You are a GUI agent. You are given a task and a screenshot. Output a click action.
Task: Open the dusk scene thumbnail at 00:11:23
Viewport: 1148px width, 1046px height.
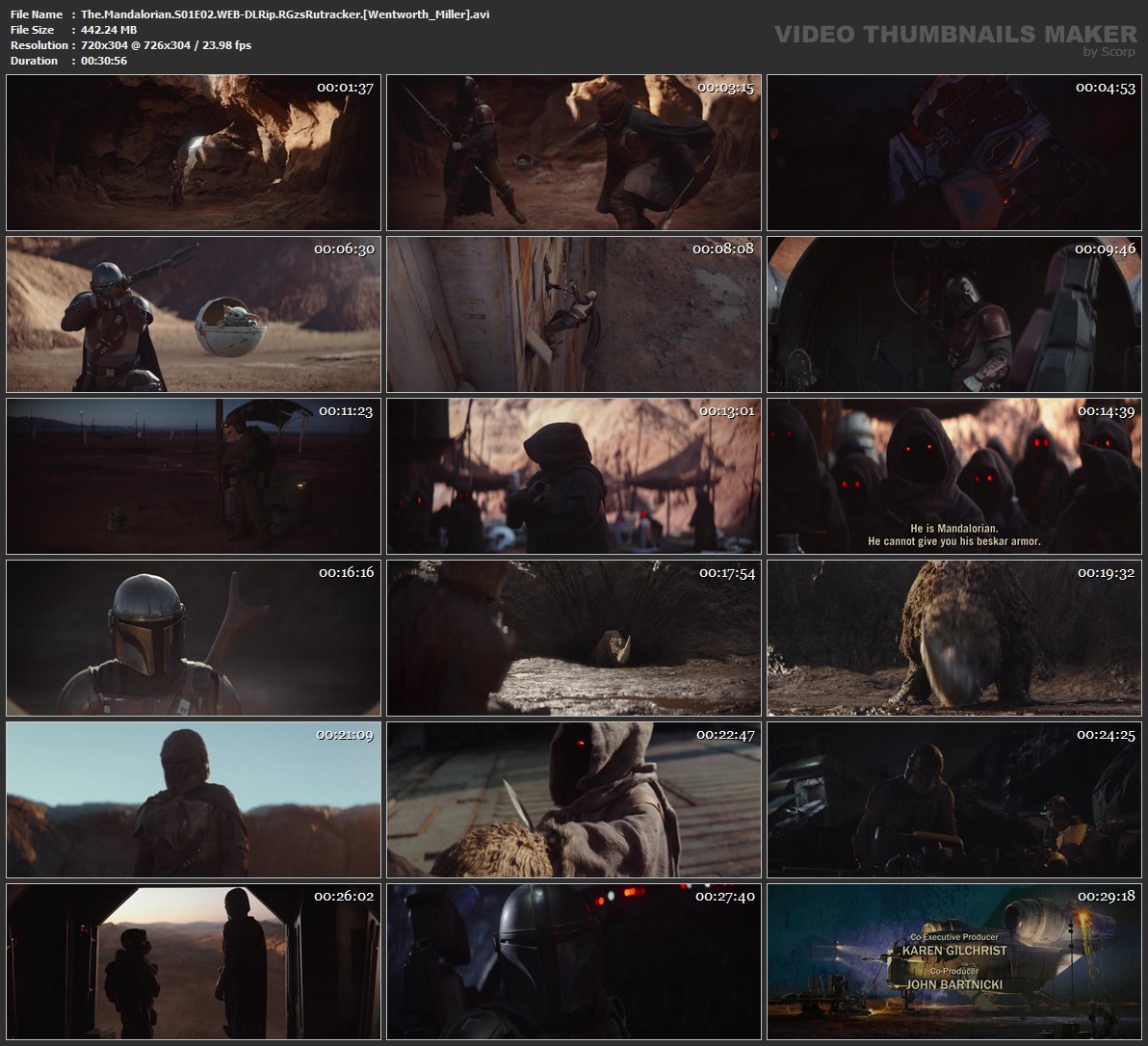(194, 476)
